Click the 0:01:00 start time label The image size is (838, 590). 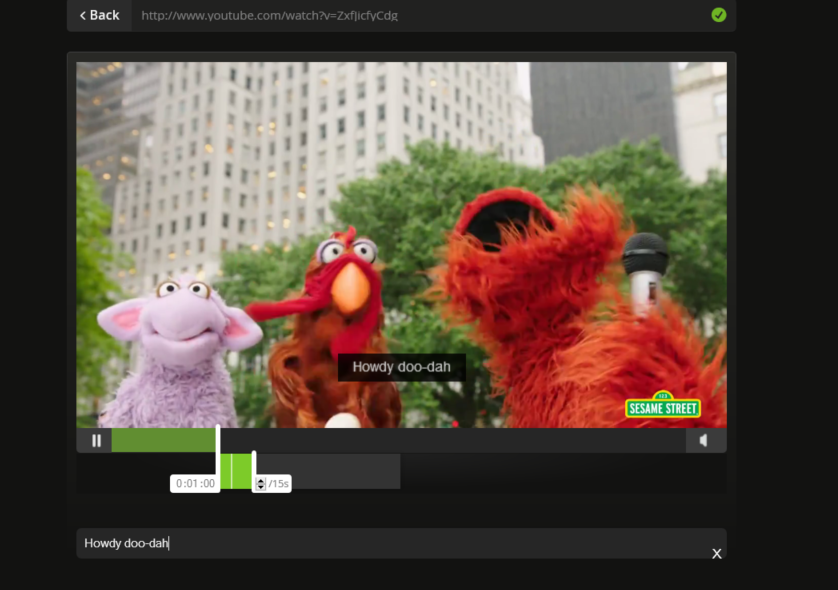coord(195,484)
